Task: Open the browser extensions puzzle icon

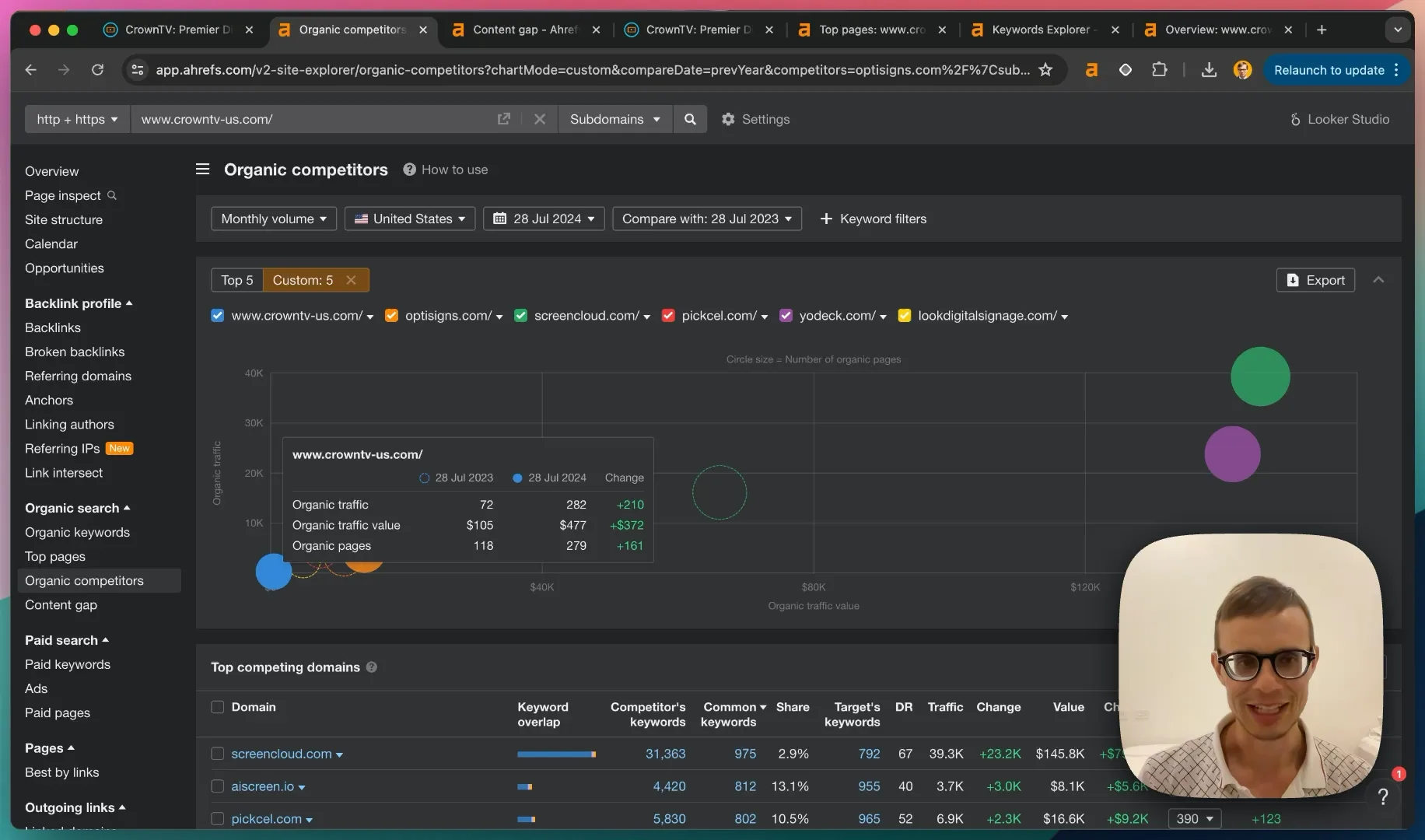Action: point(1159,70)
